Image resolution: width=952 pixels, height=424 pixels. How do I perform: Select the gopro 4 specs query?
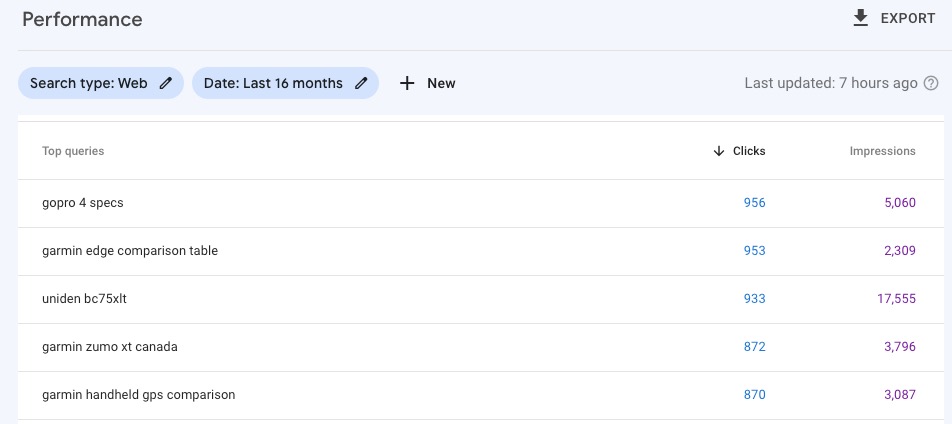coord(83,203)
